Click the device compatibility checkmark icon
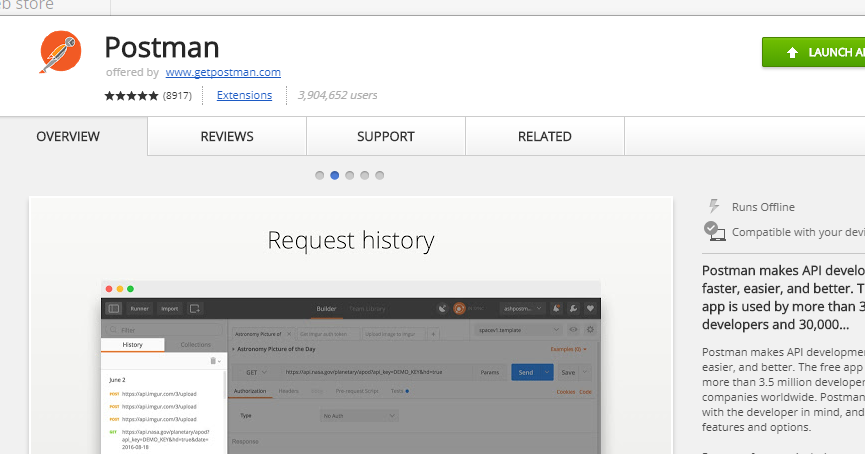 [x=714, y=231]
